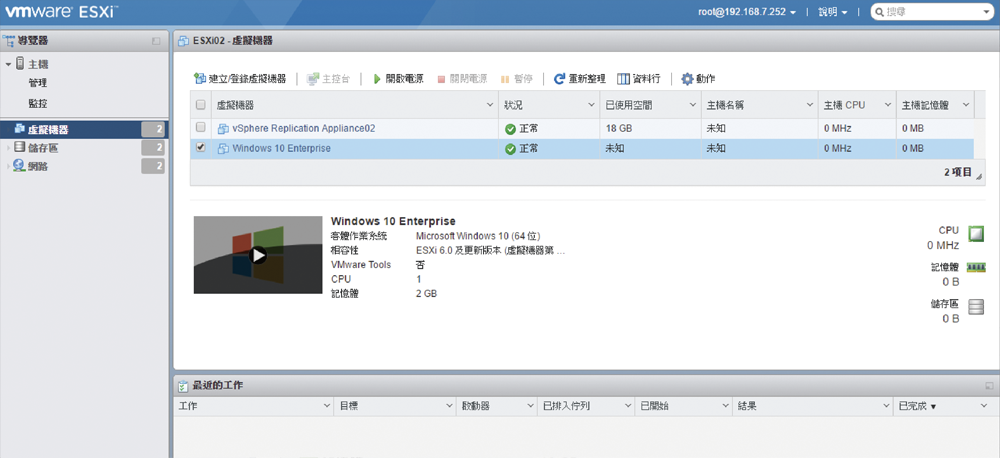Open the Windows 10 Enterprise VM link

[x=281, y=149]
